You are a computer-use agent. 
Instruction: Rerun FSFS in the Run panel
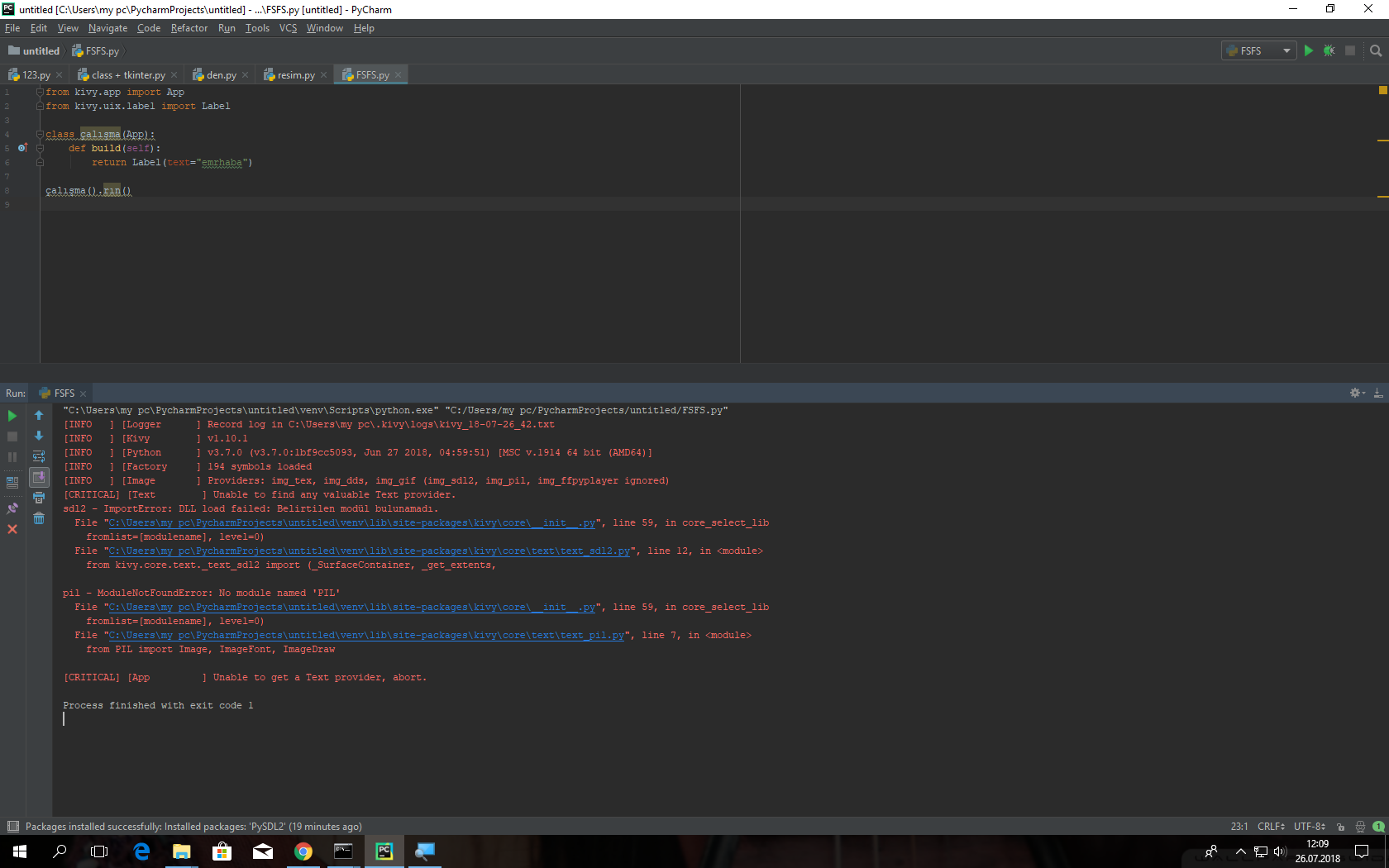coord(12,416)
